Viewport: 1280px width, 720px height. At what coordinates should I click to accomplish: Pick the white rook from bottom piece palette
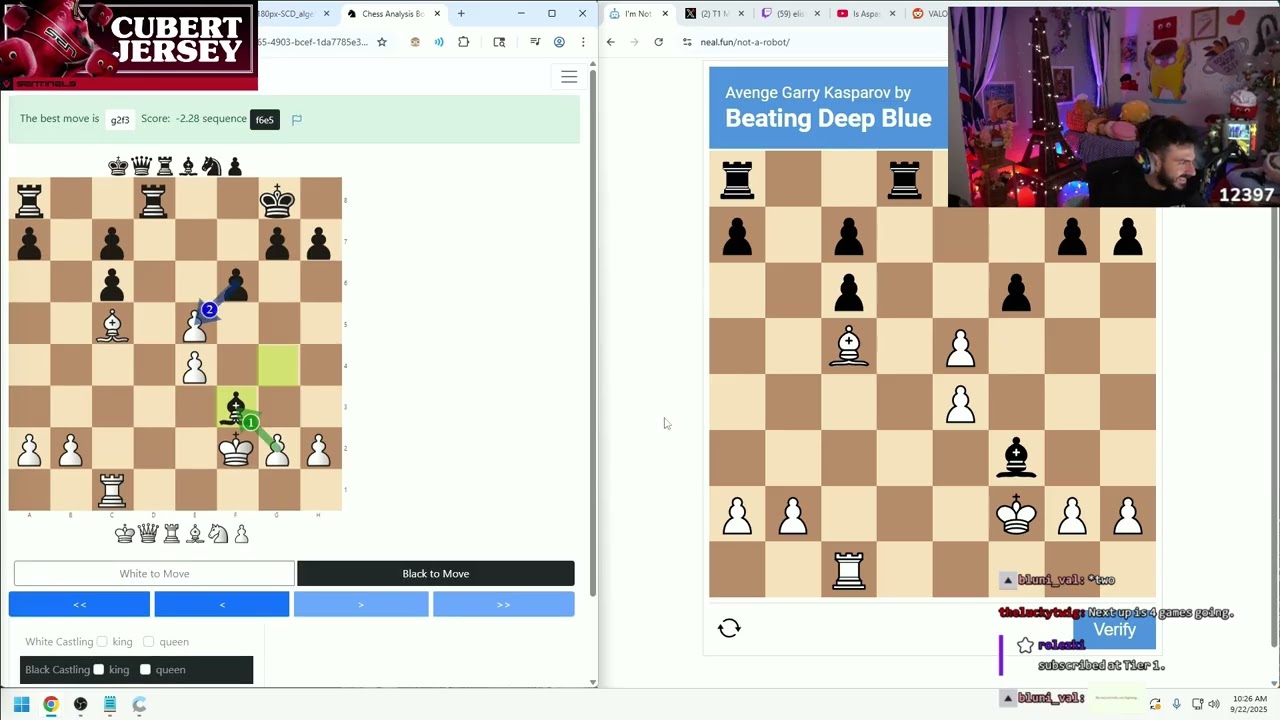click(x=172, y=534)
